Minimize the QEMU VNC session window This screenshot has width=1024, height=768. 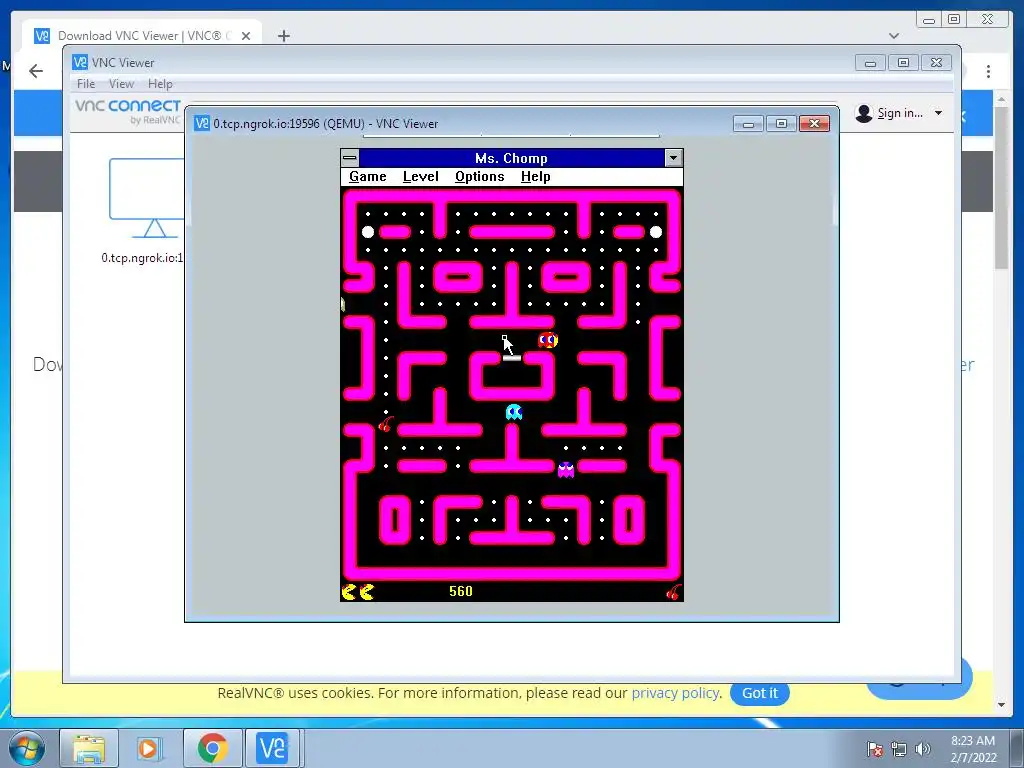[x=748, y=124]
